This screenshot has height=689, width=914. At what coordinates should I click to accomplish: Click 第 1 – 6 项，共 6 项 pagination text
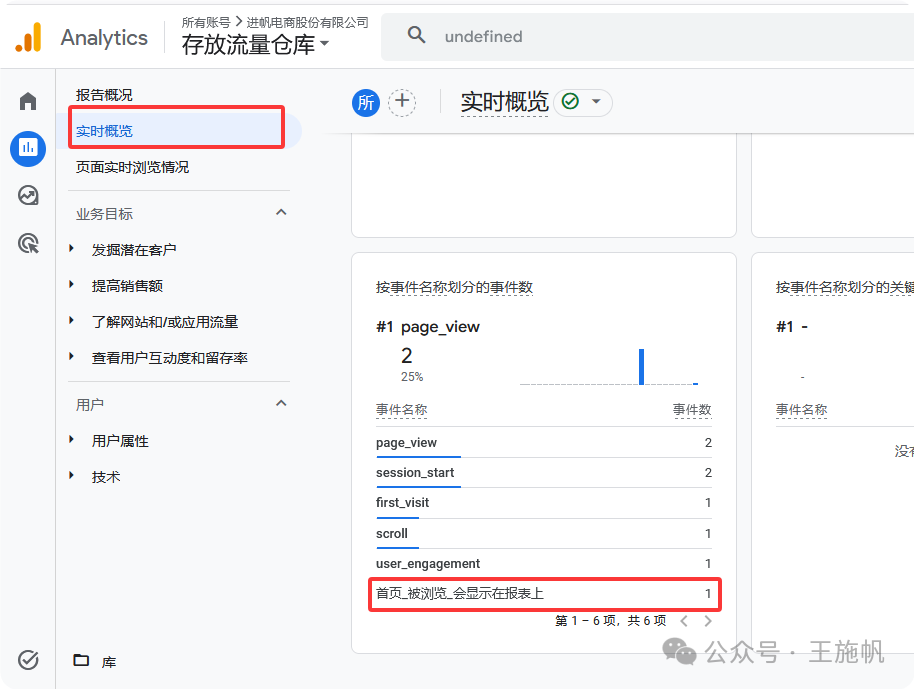coord(610,621)
